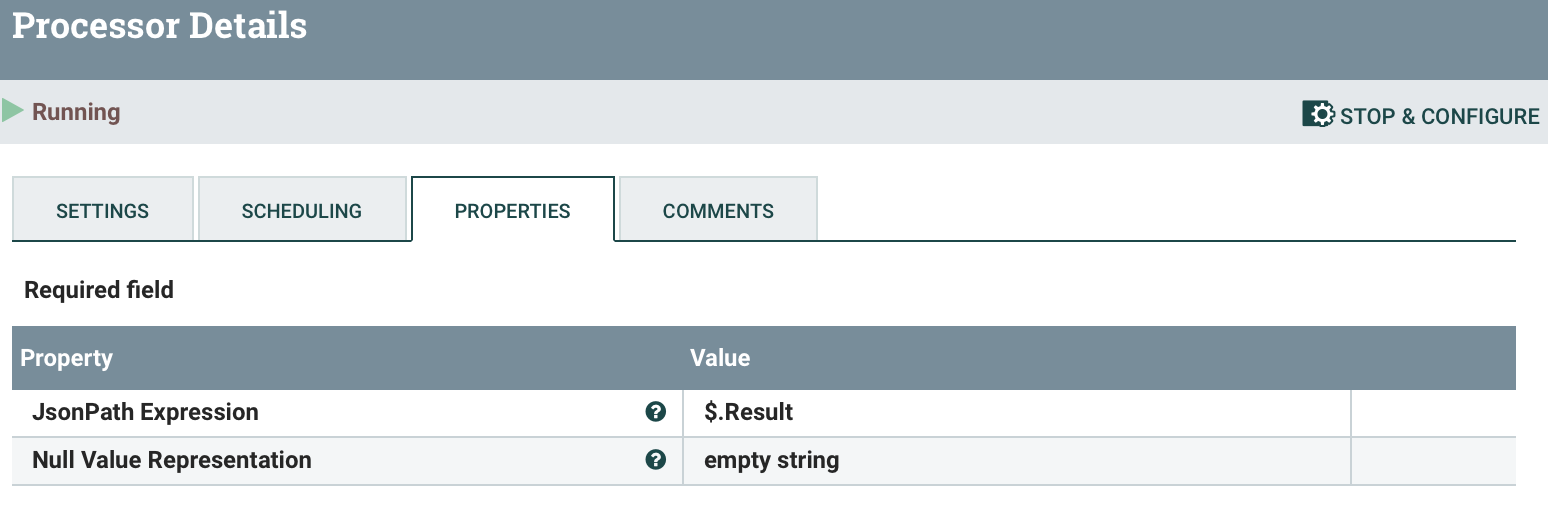The height and width of the screenshot is (532, 1548).
Task: Click the green Running status play icon
Action: tap(12, 111)
